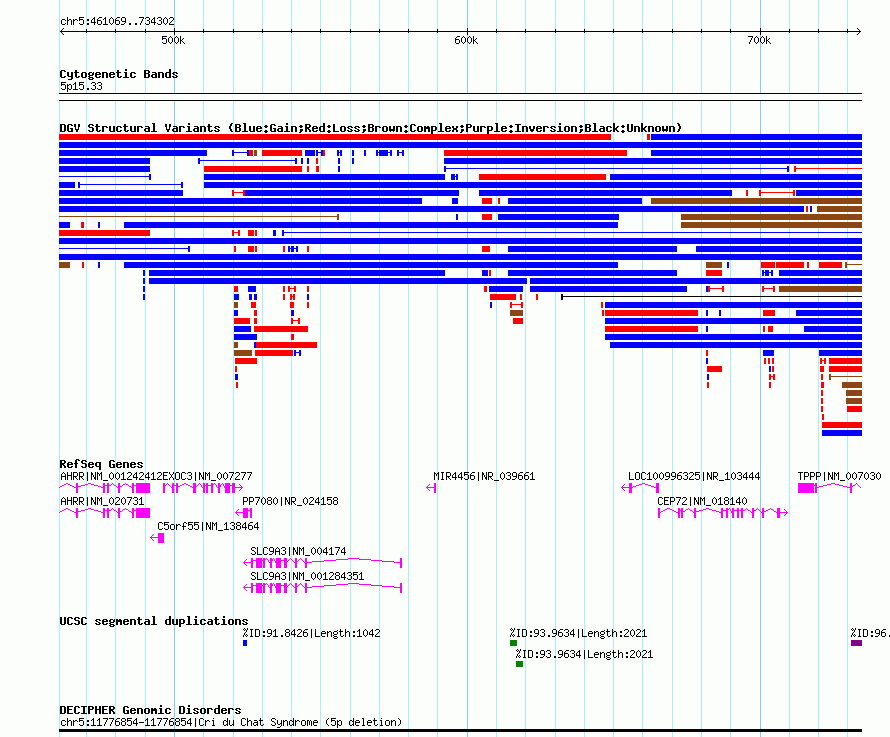890x737 pixels.
Task: Click the black unknown variant line in DGV track
Action: [x=711, y=297]
